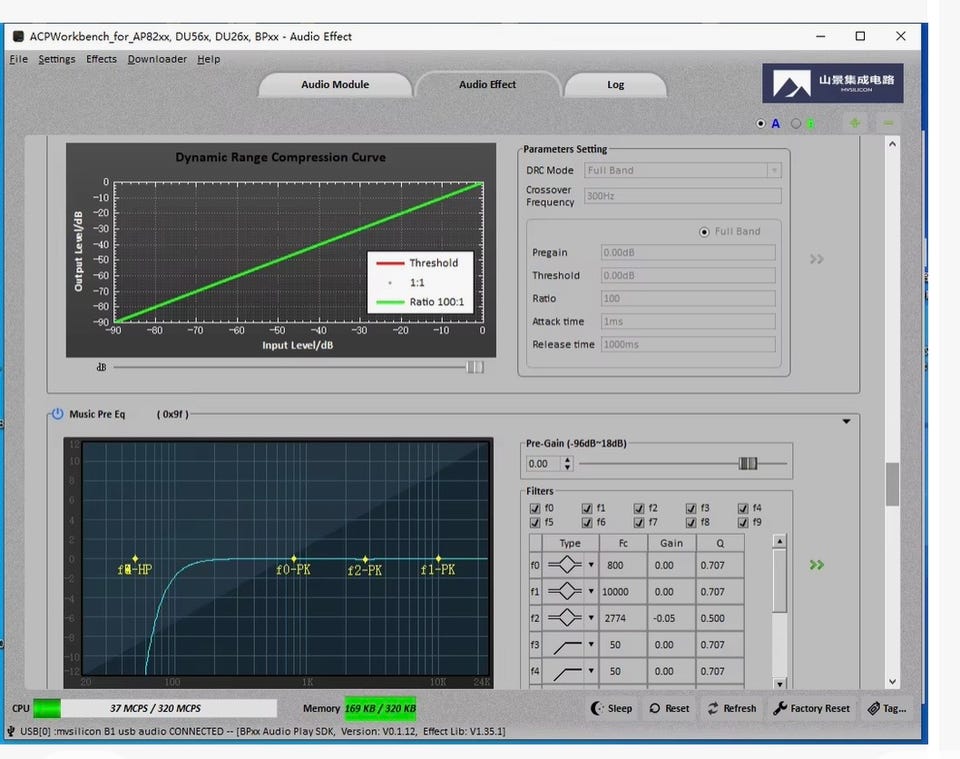
Task: Uncheck the f9 filter checkbox
Action: [743, 522]
